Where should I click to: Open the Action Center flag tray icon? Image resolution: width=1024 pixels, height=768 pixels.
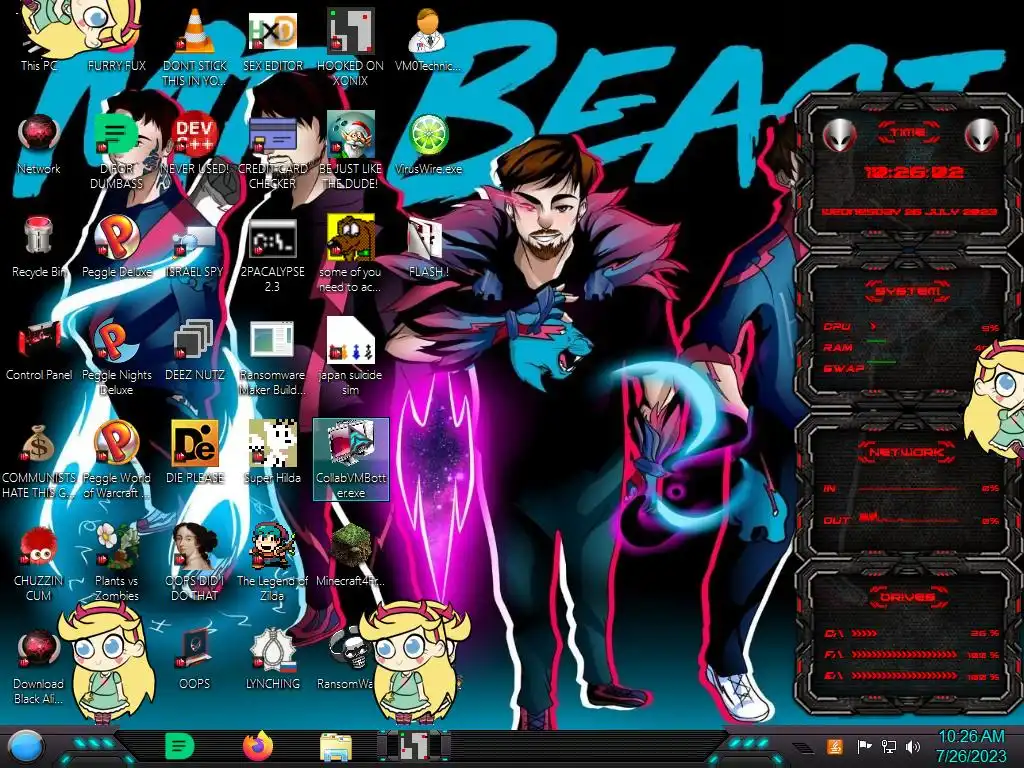(x=864, y=746)
